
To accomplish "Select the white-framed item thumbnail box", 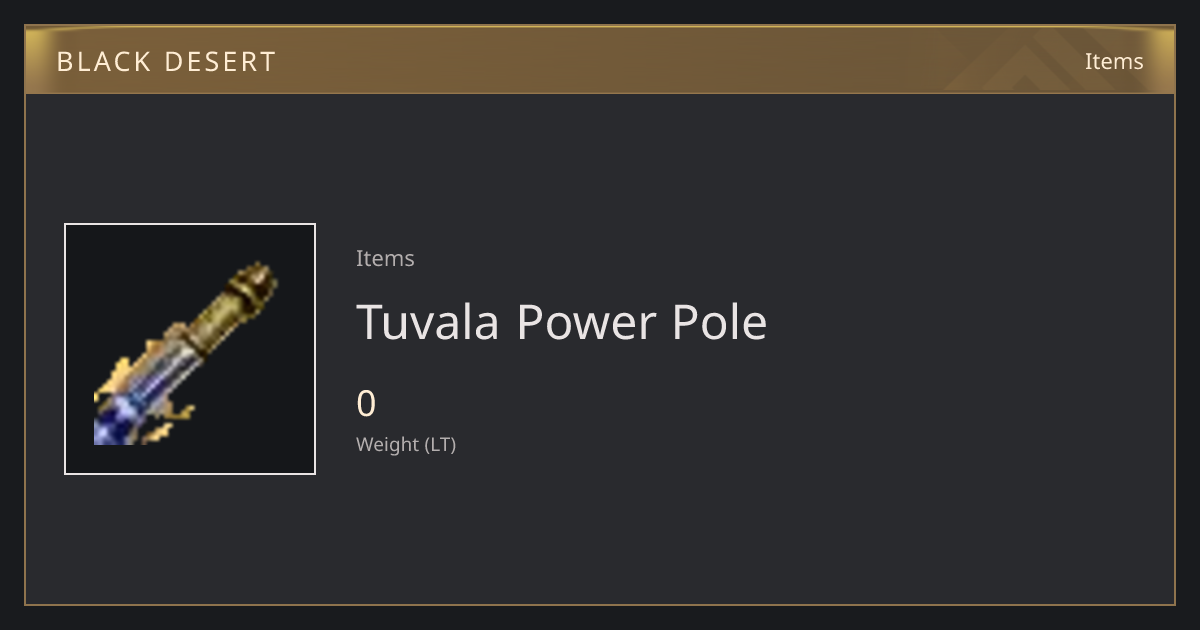I will [x=190, y=349].
